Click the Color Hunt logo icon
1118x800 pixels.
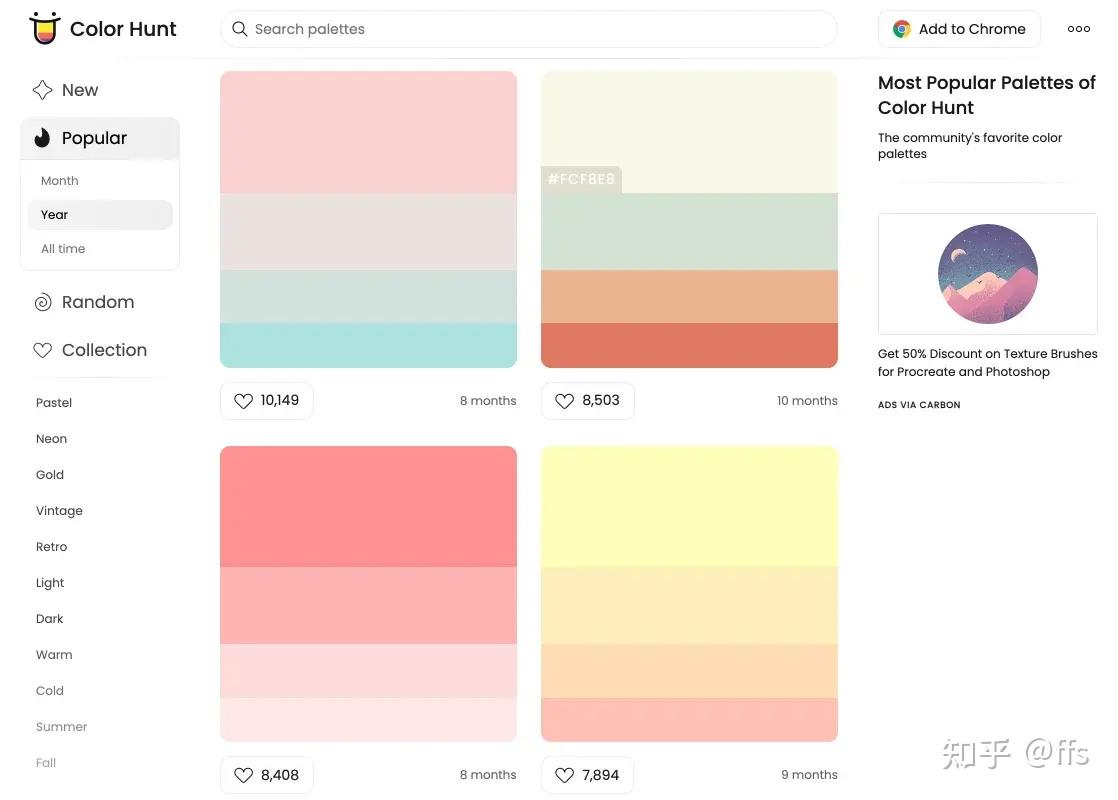[45, 29]
